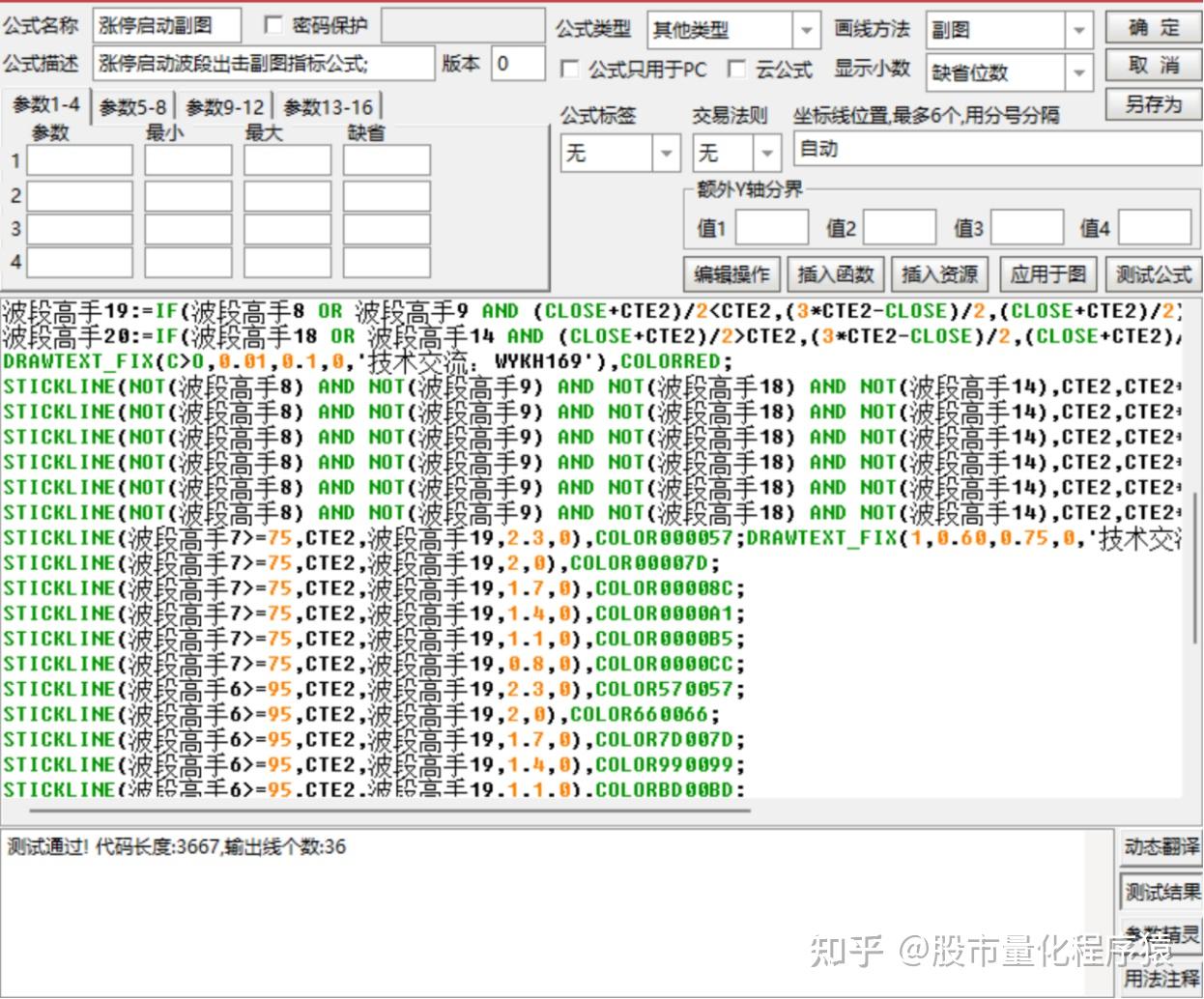Image resolution: width=1204 pixels, height=999 pixels.
Task: Click the code editor horizontal scrollbar
Action: tap(390, 810)
